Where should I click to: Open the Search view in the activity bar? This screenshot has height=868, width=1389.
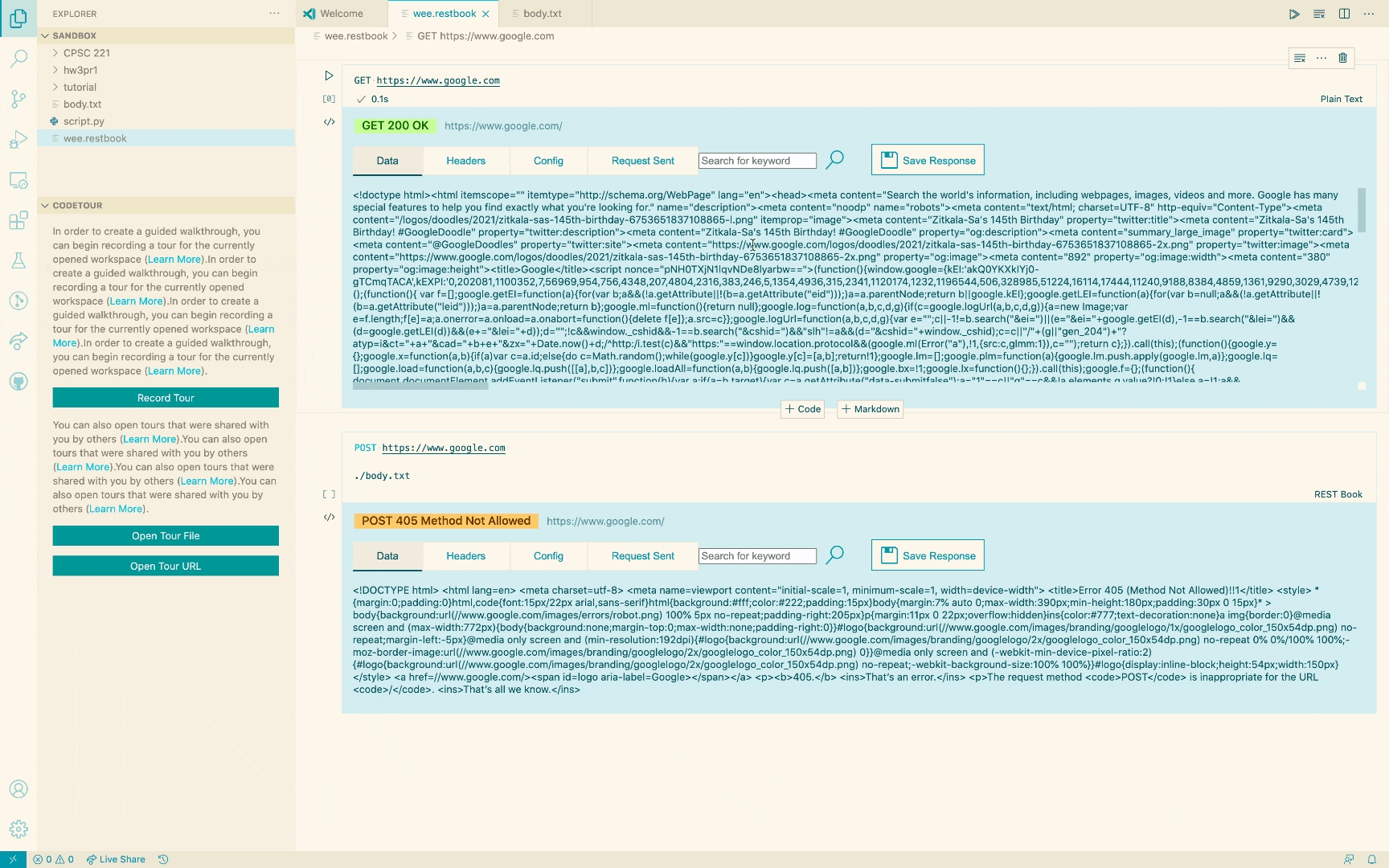tap(18, 59)
